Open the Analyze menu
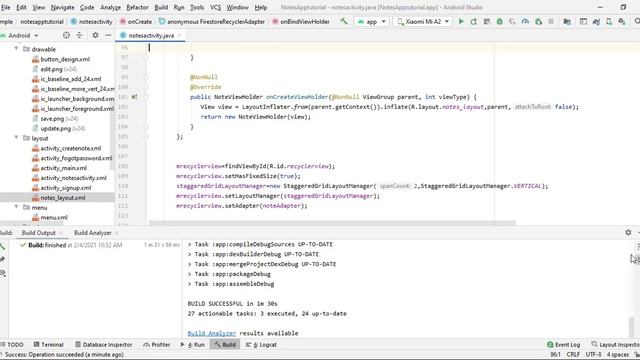The height and width of the screenshot is (360, 640). 110,7
